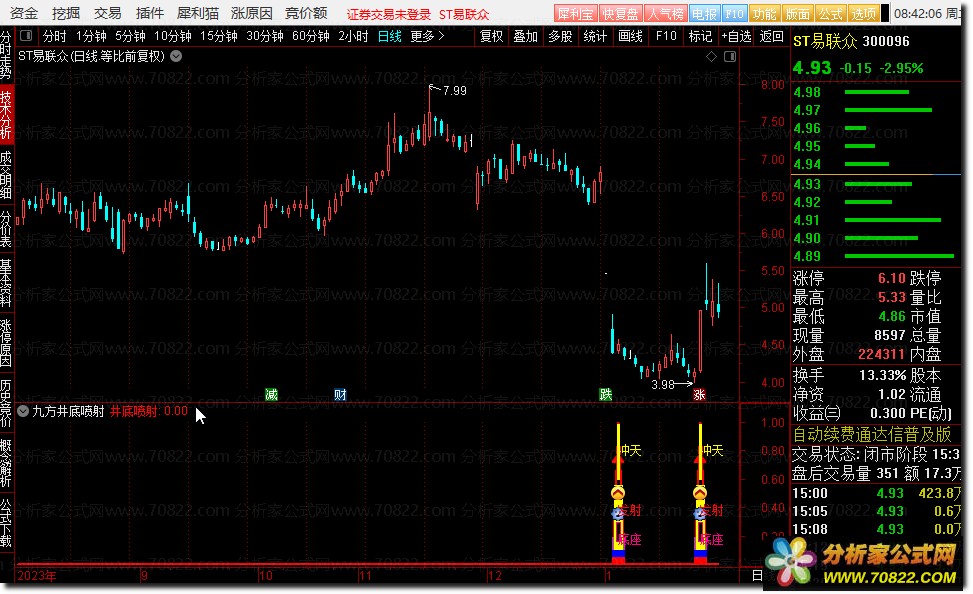Click the 画线 drawing button
This screenshot has height=594, width=973.
630,37
